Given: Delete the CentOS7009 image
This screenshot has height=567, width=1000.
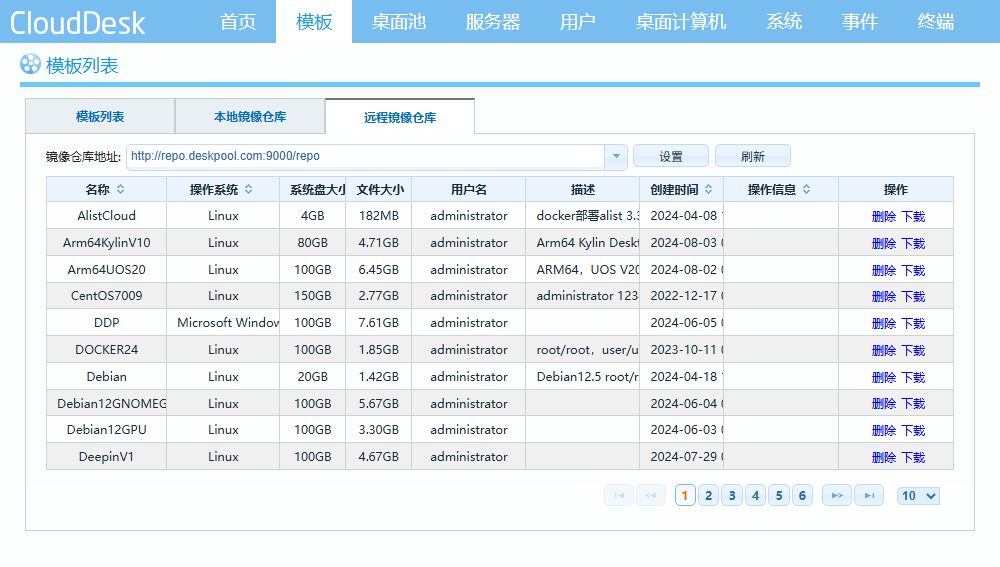Looking at the screenshot, I should pyautogui.click(x=884, y=297).
